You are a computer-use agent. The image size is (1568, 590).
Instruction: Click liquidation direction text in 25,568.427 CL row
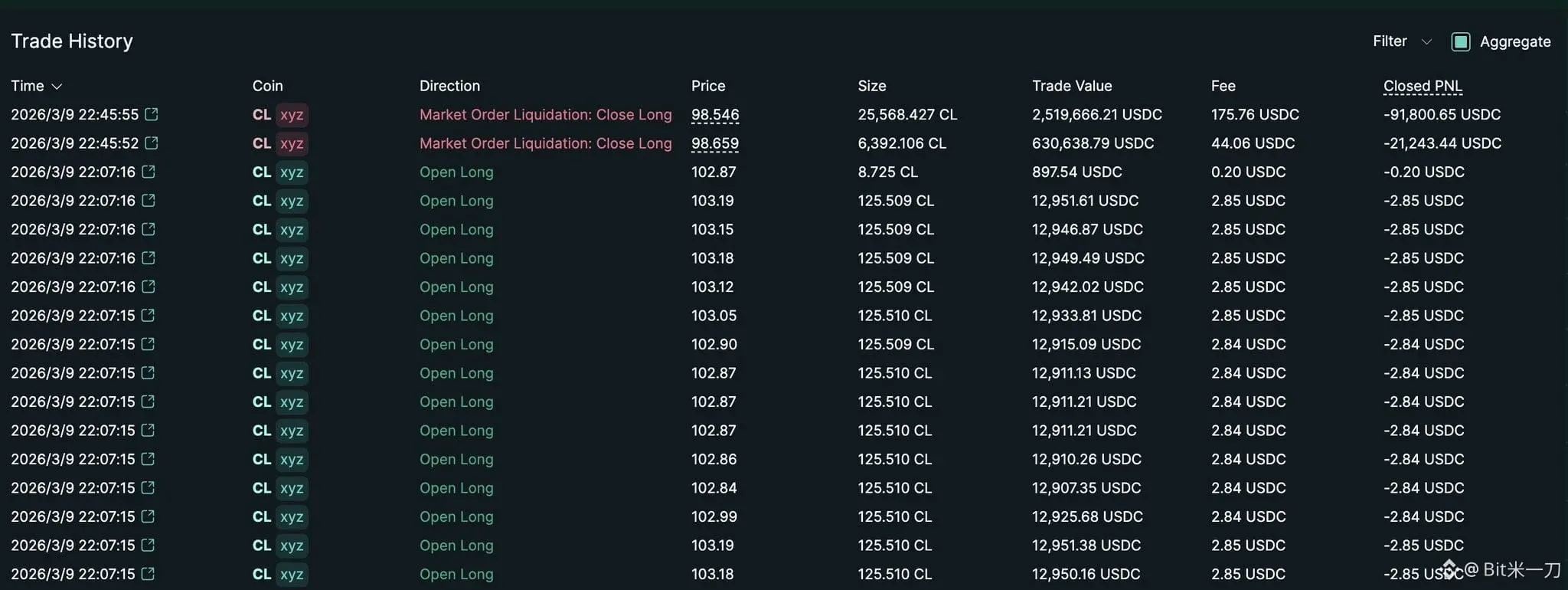point(546,114)
